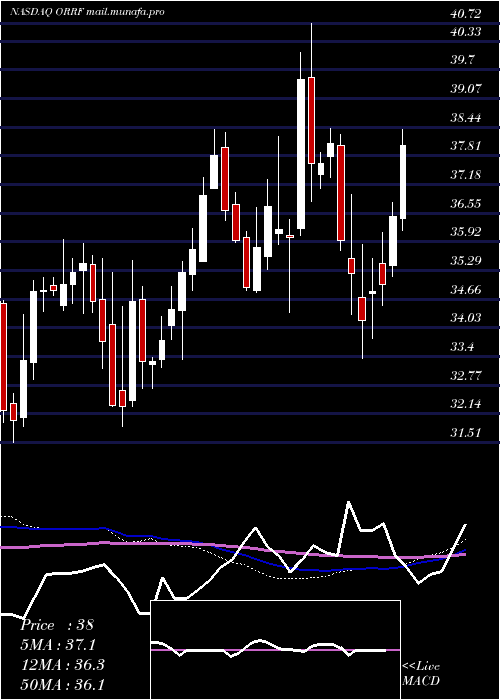Click the 35.92 price axis label
This screenshot has width=500, height=700.
click(466, 232)
